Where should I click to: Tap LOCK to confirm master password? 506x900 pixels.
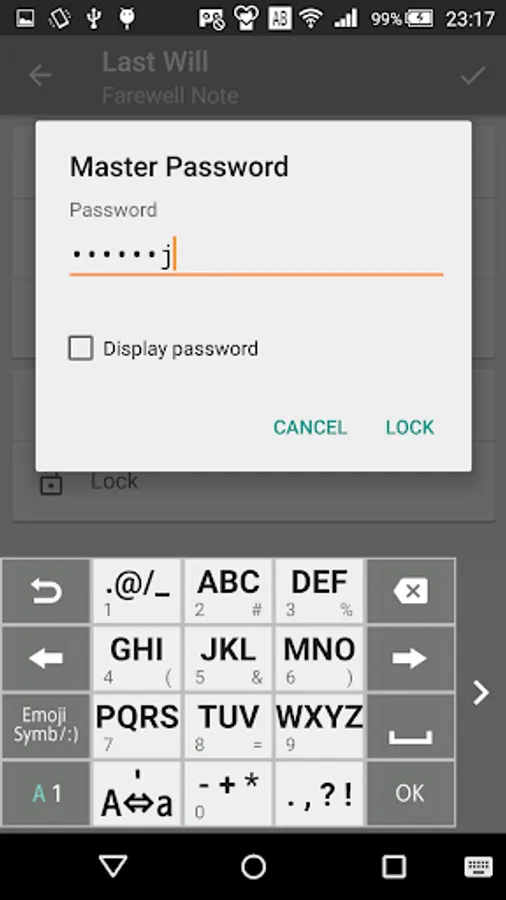(x=410, y=427)
